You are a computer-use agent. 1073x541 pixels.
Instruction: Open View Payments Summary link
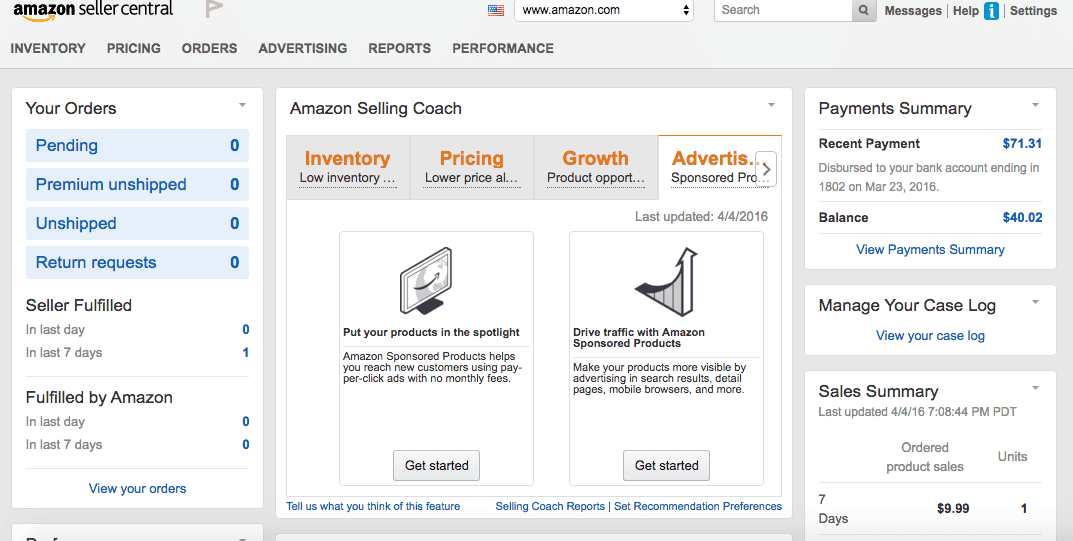tap(930, 249)
